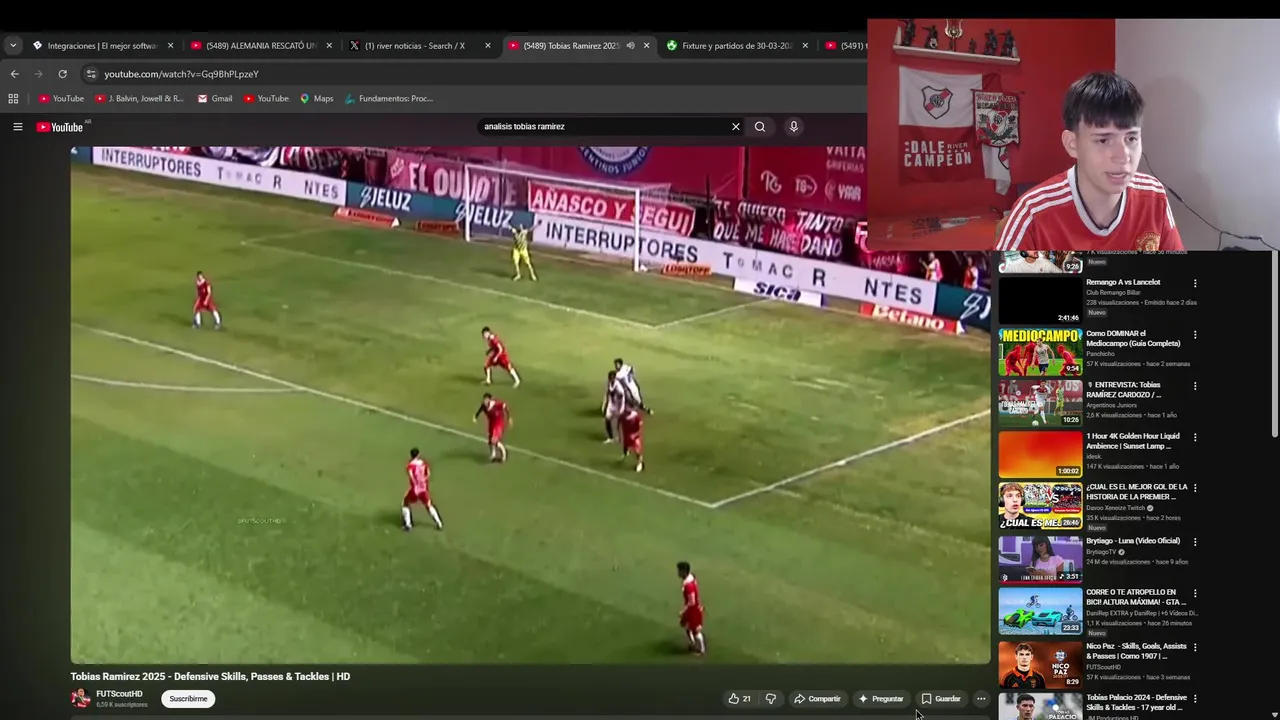
Task: Share the video via Compartir
Action: (x=817, y=699)
